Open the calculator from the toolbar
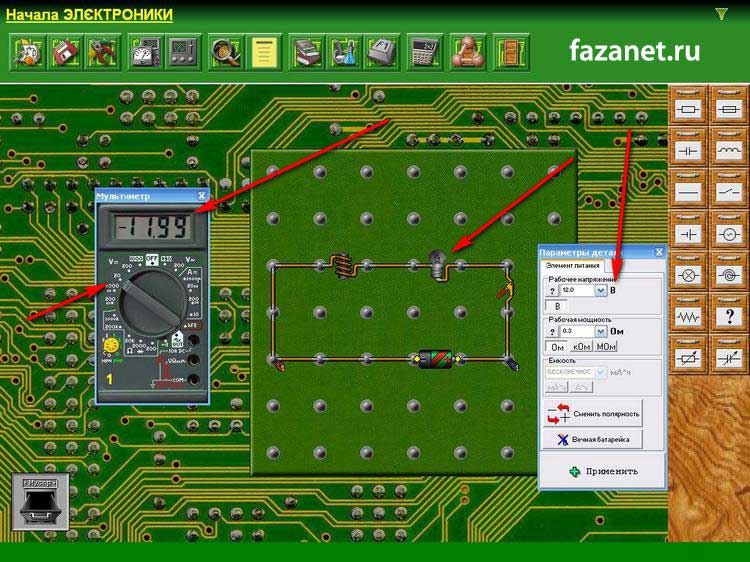 click(424, 50)
